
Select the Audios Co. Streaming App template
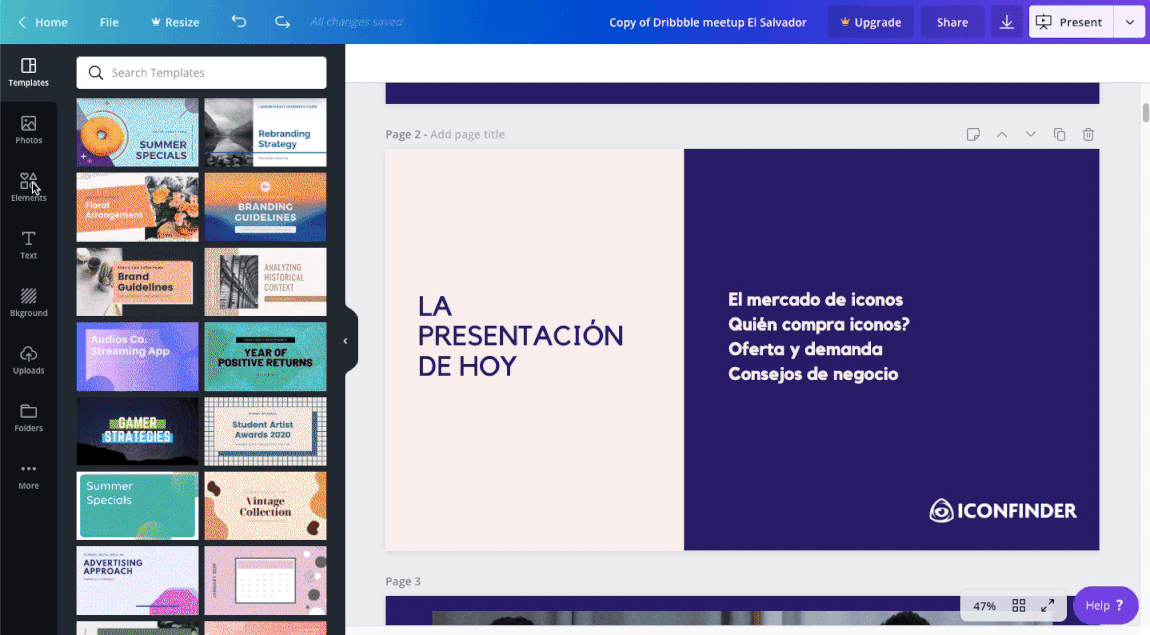point(137,356)
